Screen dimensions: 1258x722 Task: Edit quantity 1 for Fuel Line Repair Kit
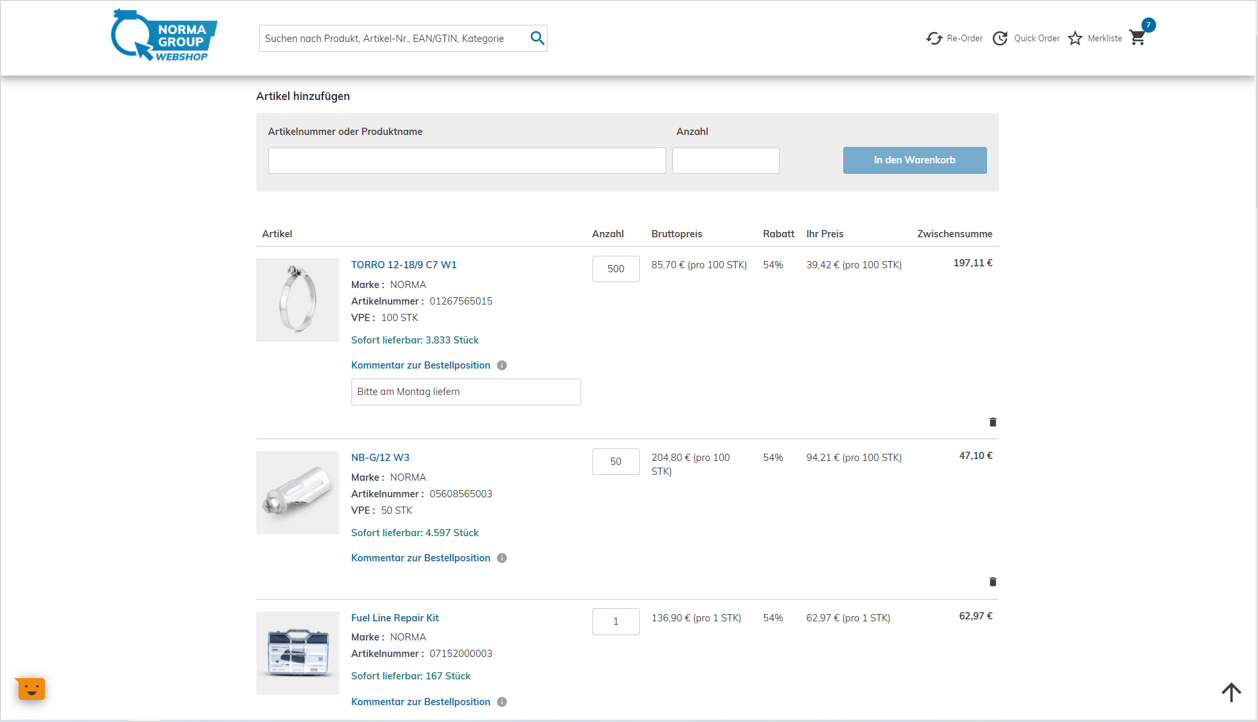coord(616,621)
